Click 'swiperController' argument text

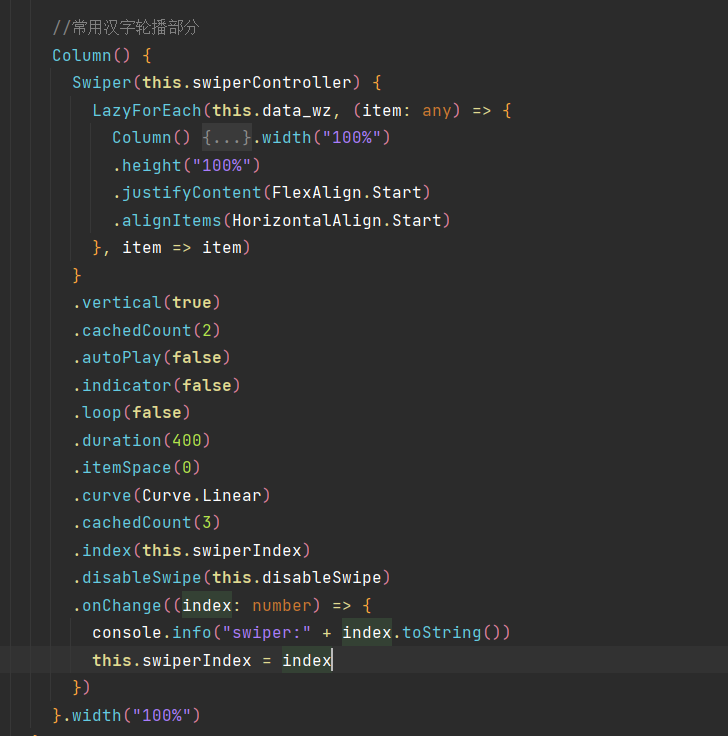coord(272,83)
